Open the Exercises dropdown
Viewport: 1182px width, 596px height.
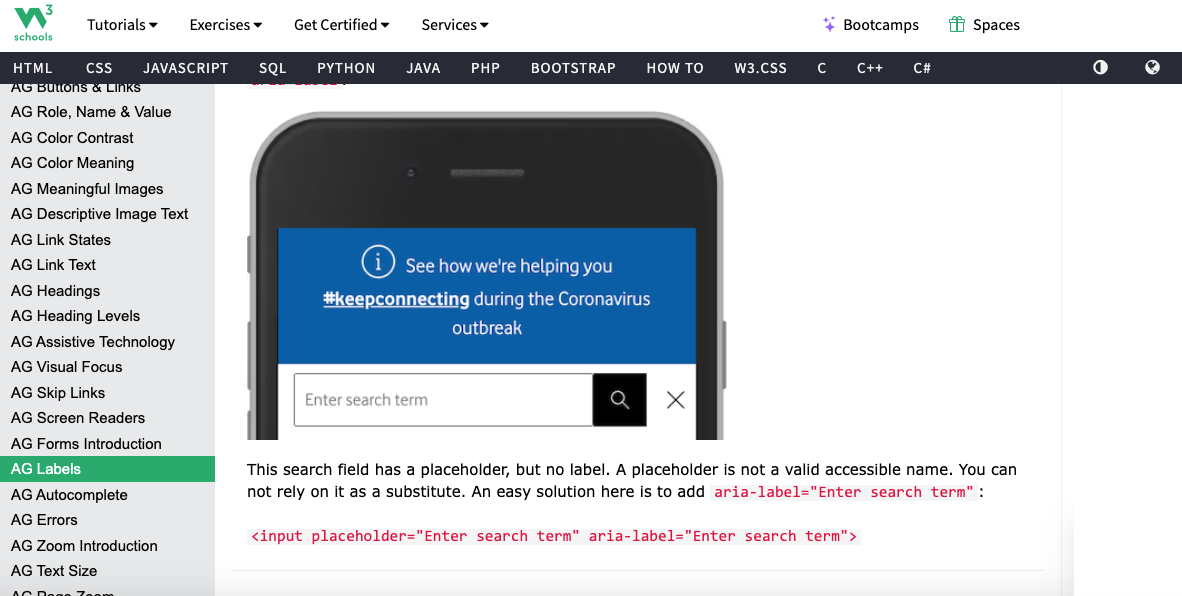click(x=225, y=24)
